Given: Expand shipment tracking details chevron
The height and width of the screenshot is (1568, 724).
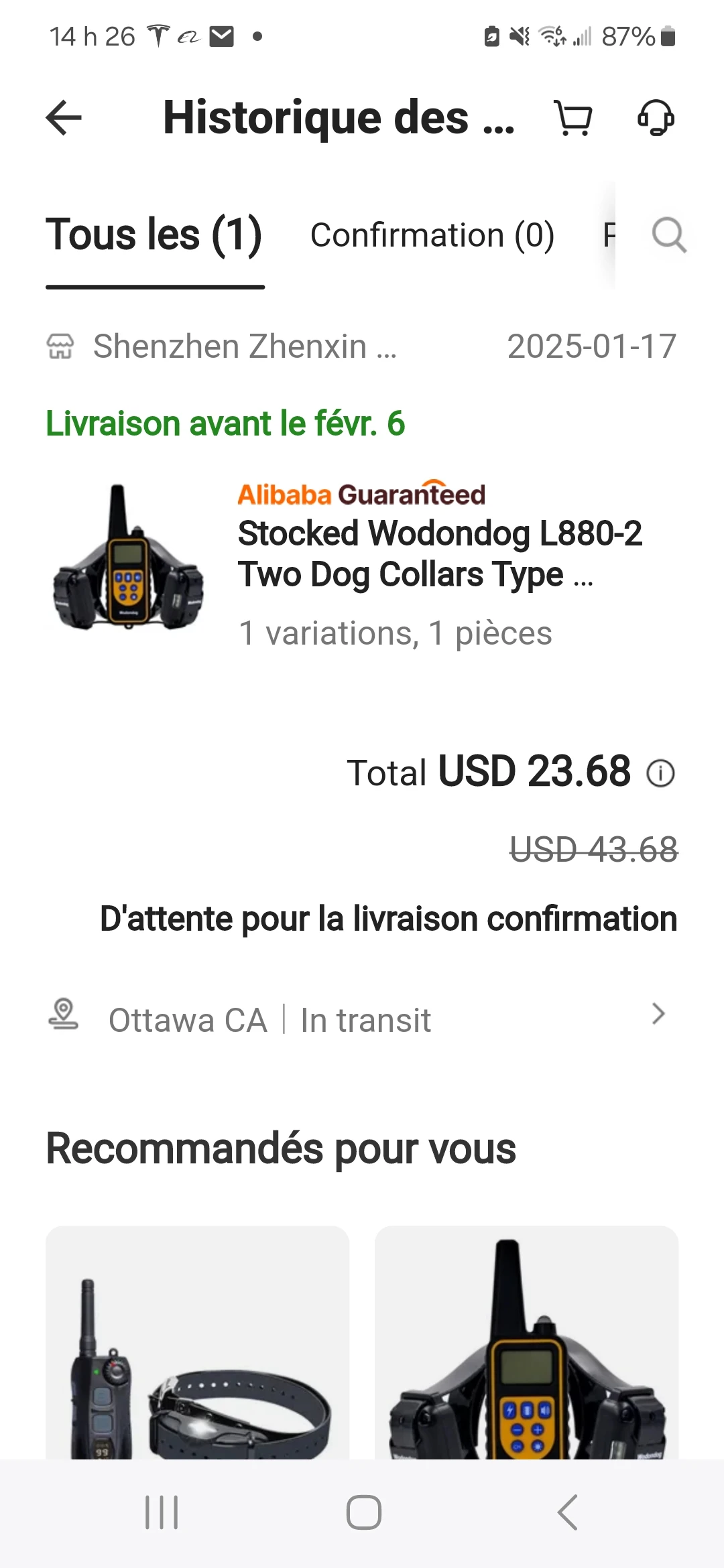Looking at the screenshot, I should tap(658, 1014).
